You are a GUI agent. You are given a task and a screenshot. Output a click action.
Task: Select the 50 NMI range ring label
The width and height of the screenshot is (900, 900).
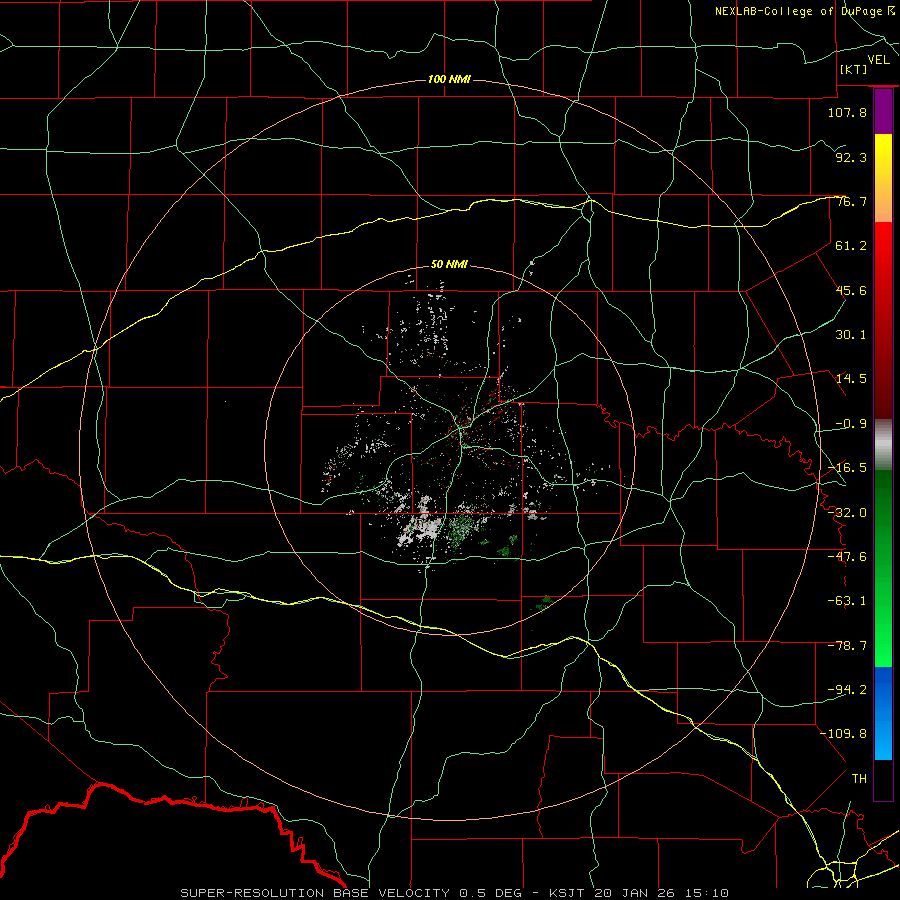[449, 264]
